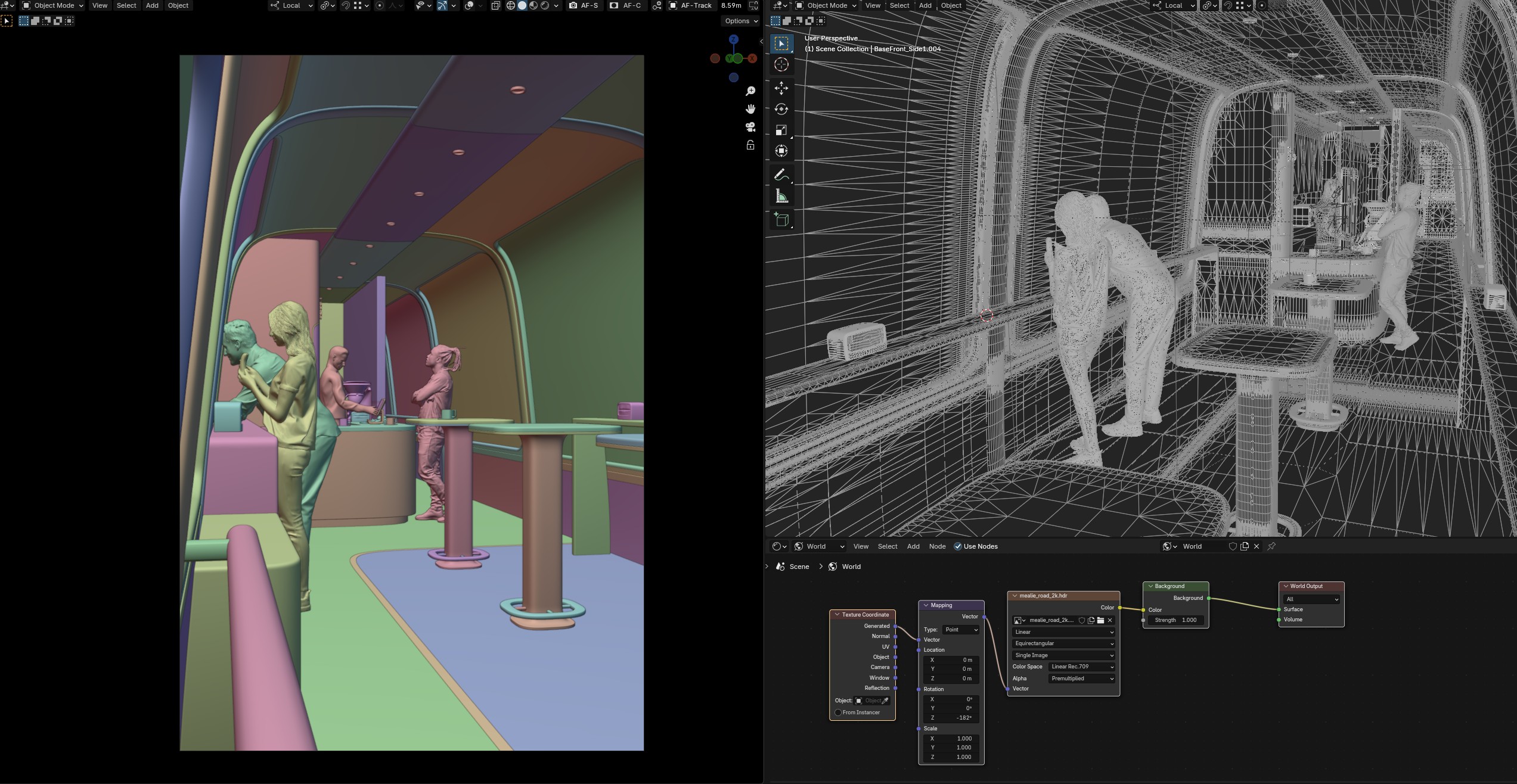Screen dimensions: 1517x784
Task: Click Mapping Rotation Z -182° field
Action: (951, 718)
